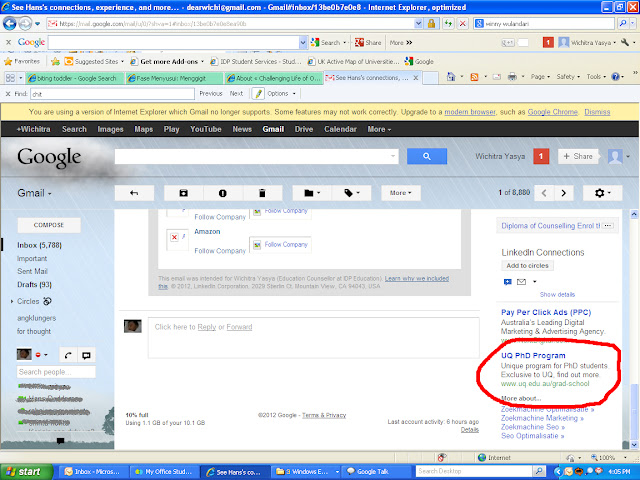Archive the email with the archive icon
Image resolution: width=640 pixels, height=480 pixels.
click(x=184, y=193)
